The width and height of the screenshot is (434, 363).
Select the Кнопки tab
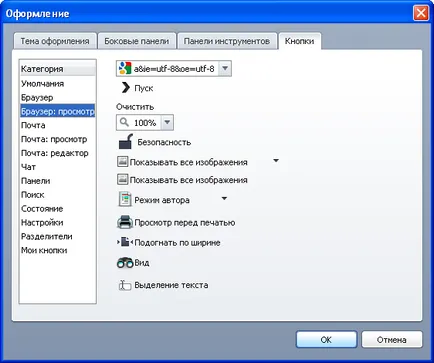tap(299, 41)
